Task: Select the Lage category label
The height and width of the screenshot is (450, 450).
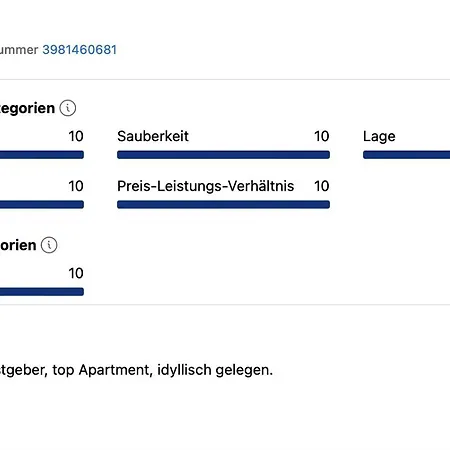Action: pos(379,137)
